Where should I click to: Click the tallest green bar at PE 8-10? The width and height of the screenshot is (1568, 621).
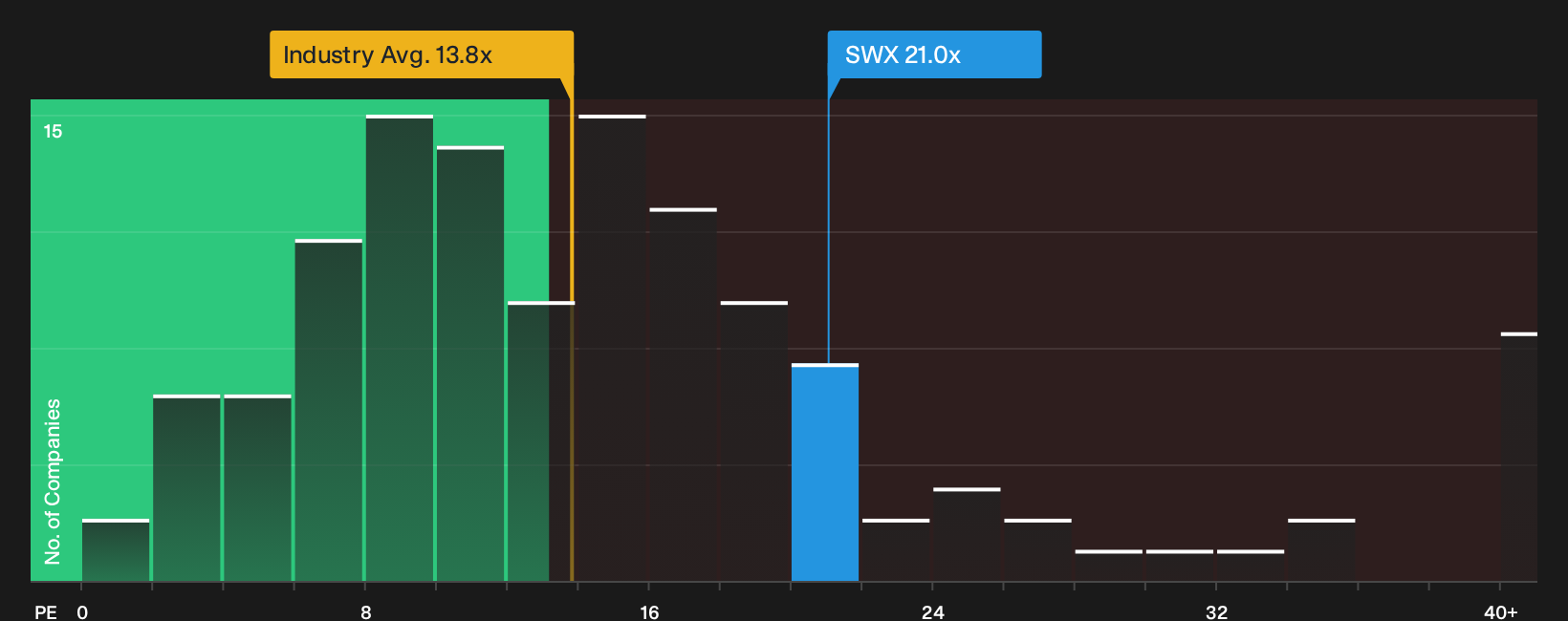(x=400, y=348)
